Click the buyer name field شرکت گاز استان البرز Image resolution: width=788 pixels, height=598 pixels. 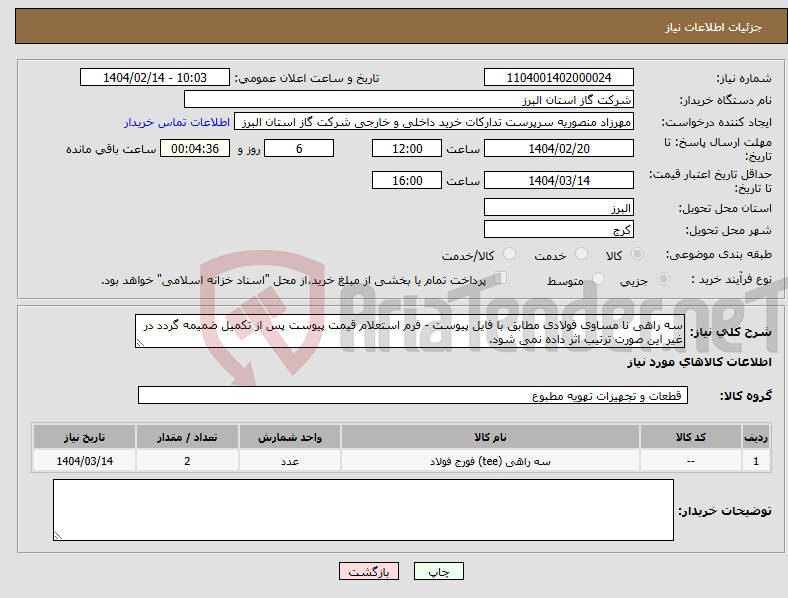[x=409, y=99]
